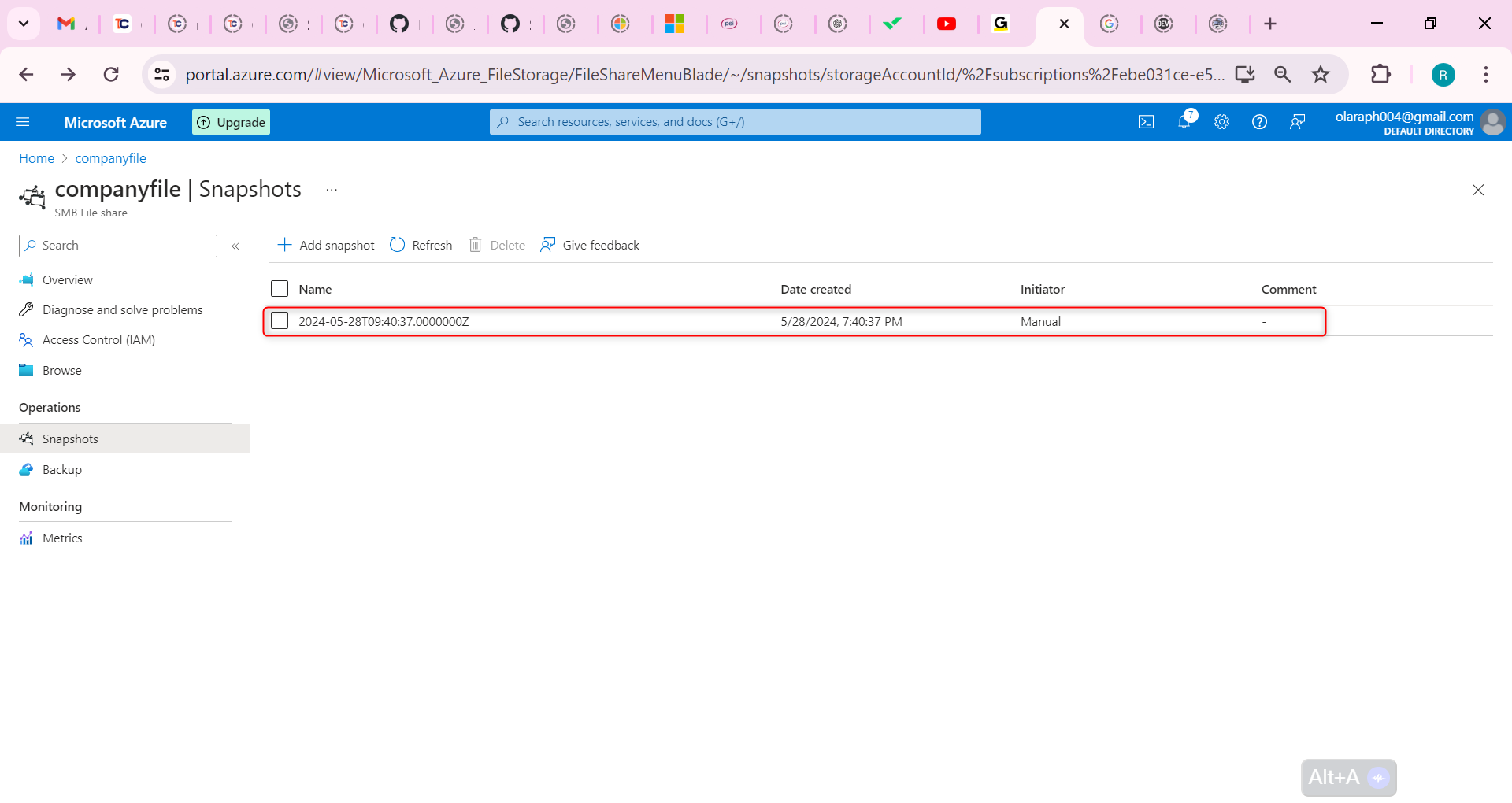Collapse the left navigation menu
Viewport: 1512px width, 803px height.
[x=235, y=246]
